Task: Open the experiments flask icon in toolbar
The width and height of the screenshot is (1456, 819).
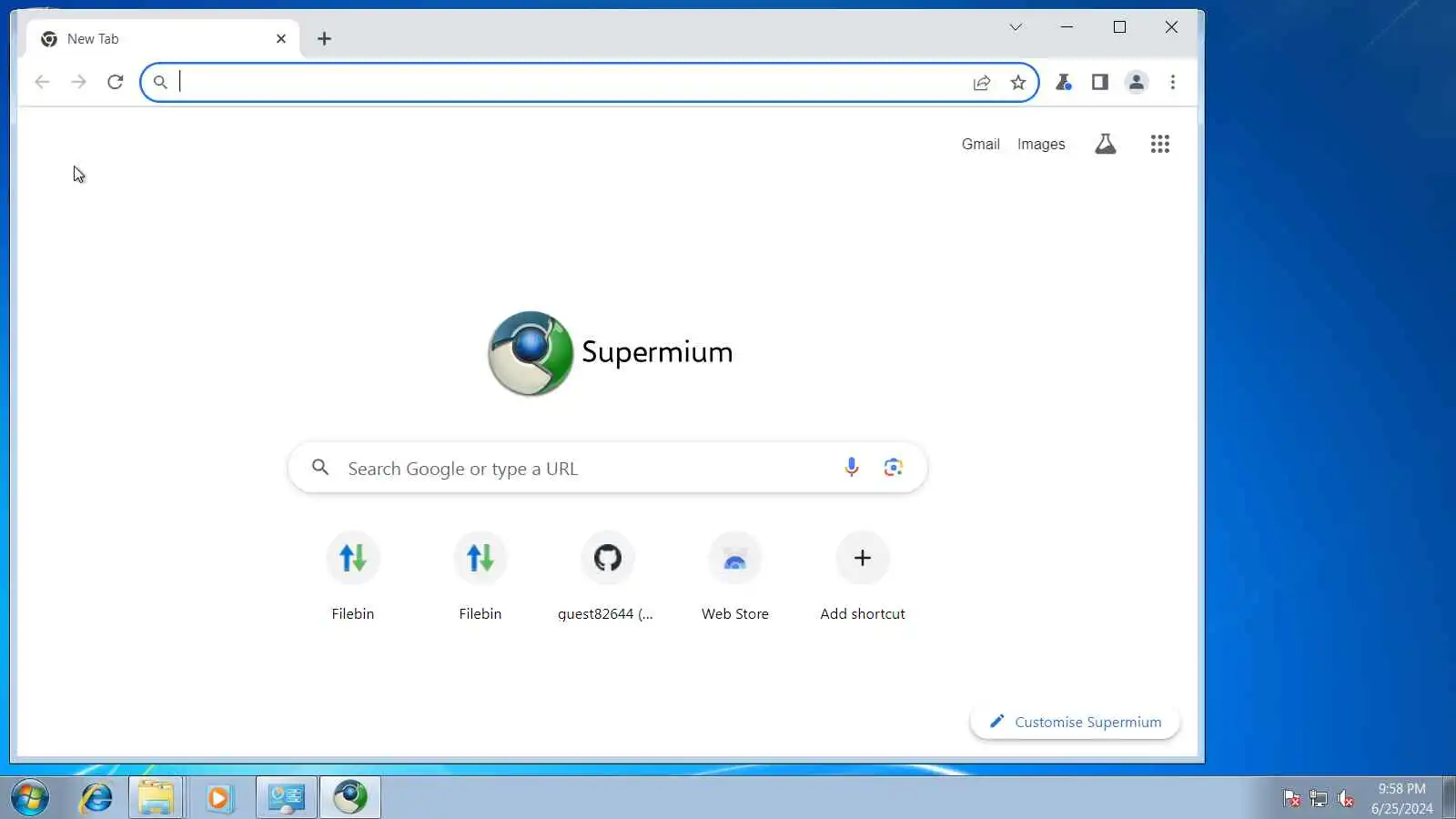Action: pos(1063,83)
